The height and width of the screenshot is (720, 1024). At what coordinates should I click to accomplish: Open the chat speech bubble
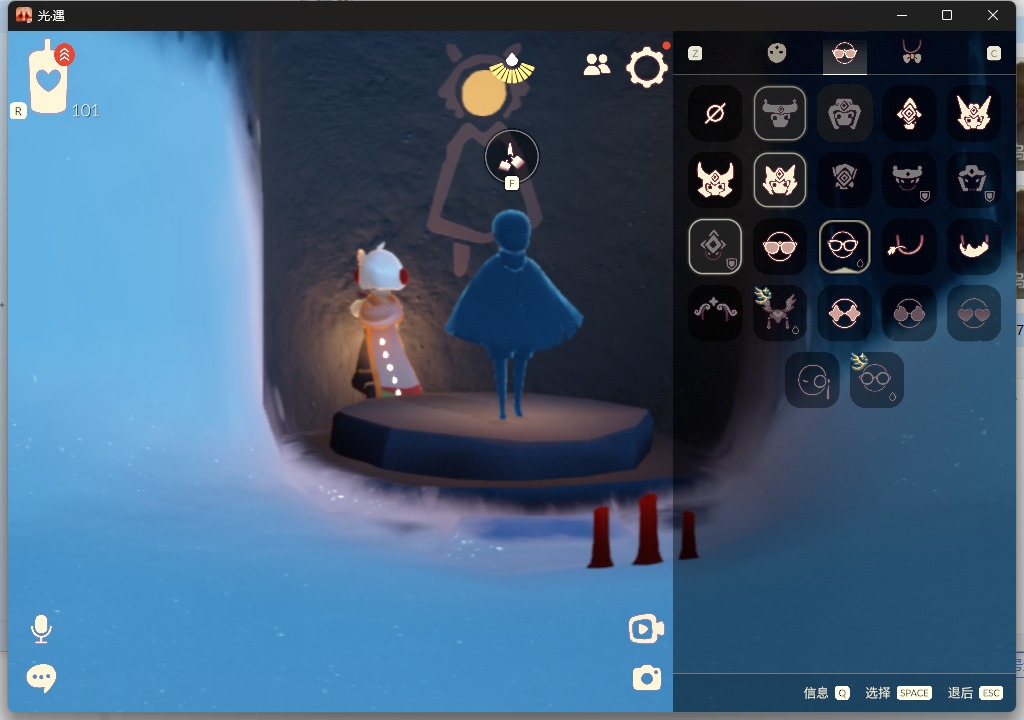[41, 678]
